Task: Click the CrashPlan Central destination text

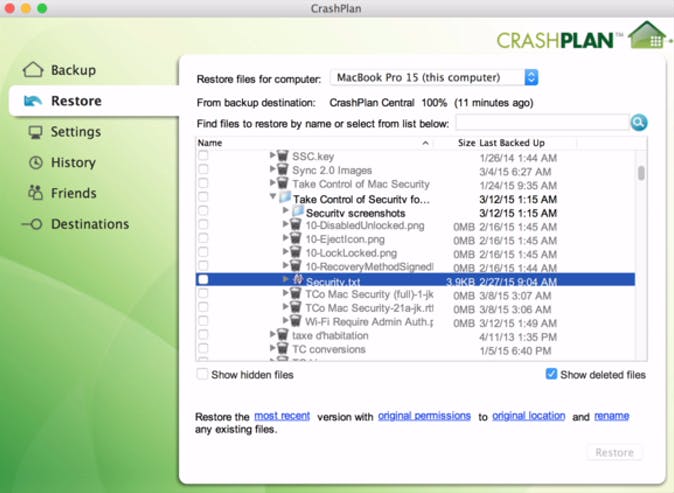Action: (x=371, y=103)
